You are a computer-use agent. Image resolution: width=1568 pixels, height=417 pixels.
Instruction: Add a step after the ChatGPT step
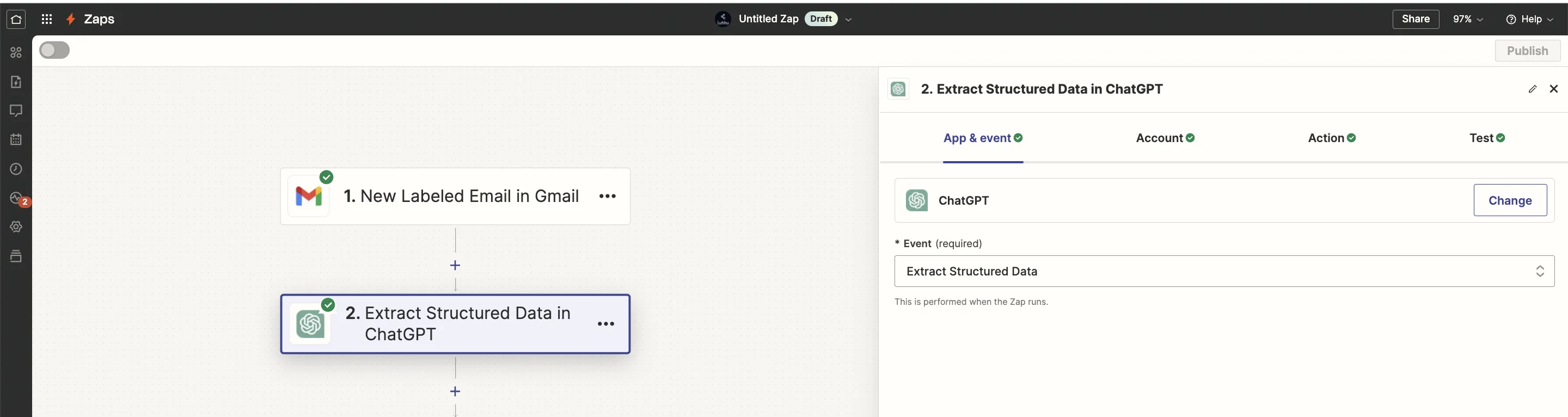tap(455, 391)
